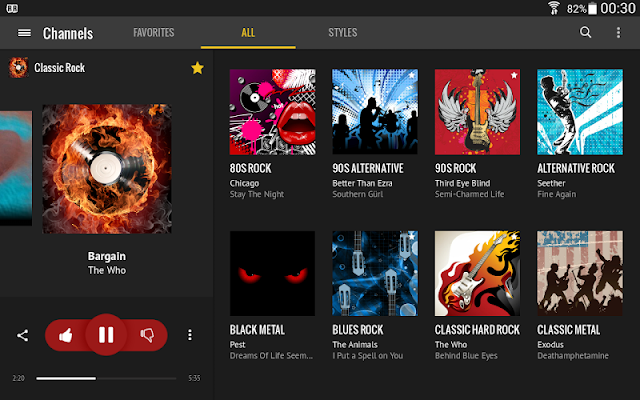Tap the Classic Rock channel icon
Image resolution: width=640 pixels, height=400 pixels.
19,67
